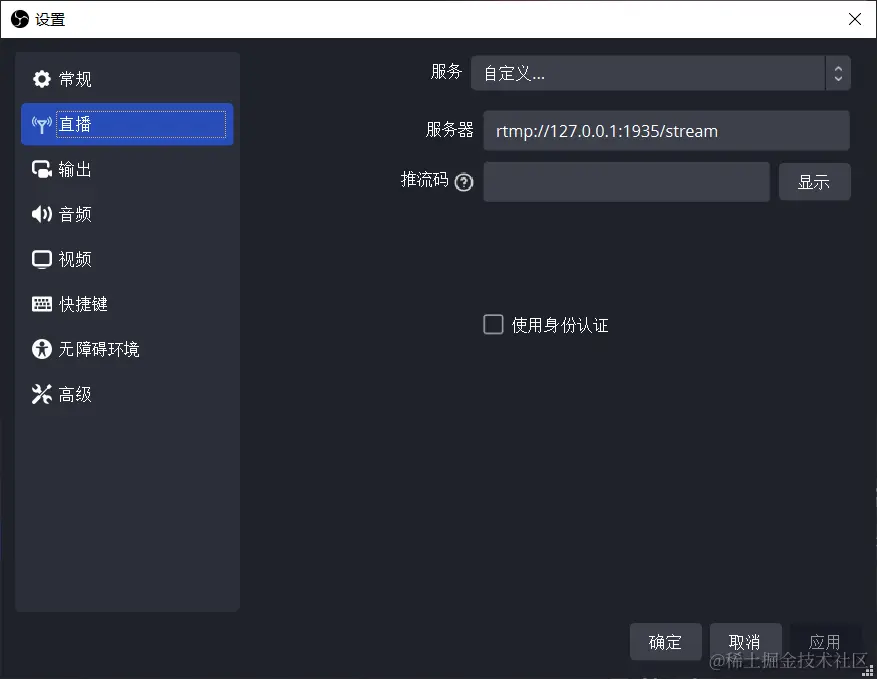Image resolution: width=877 pixels, height=679 pixels.
Task: Click inside the 服务器 server address field
Action: click(x=666, y=130)
